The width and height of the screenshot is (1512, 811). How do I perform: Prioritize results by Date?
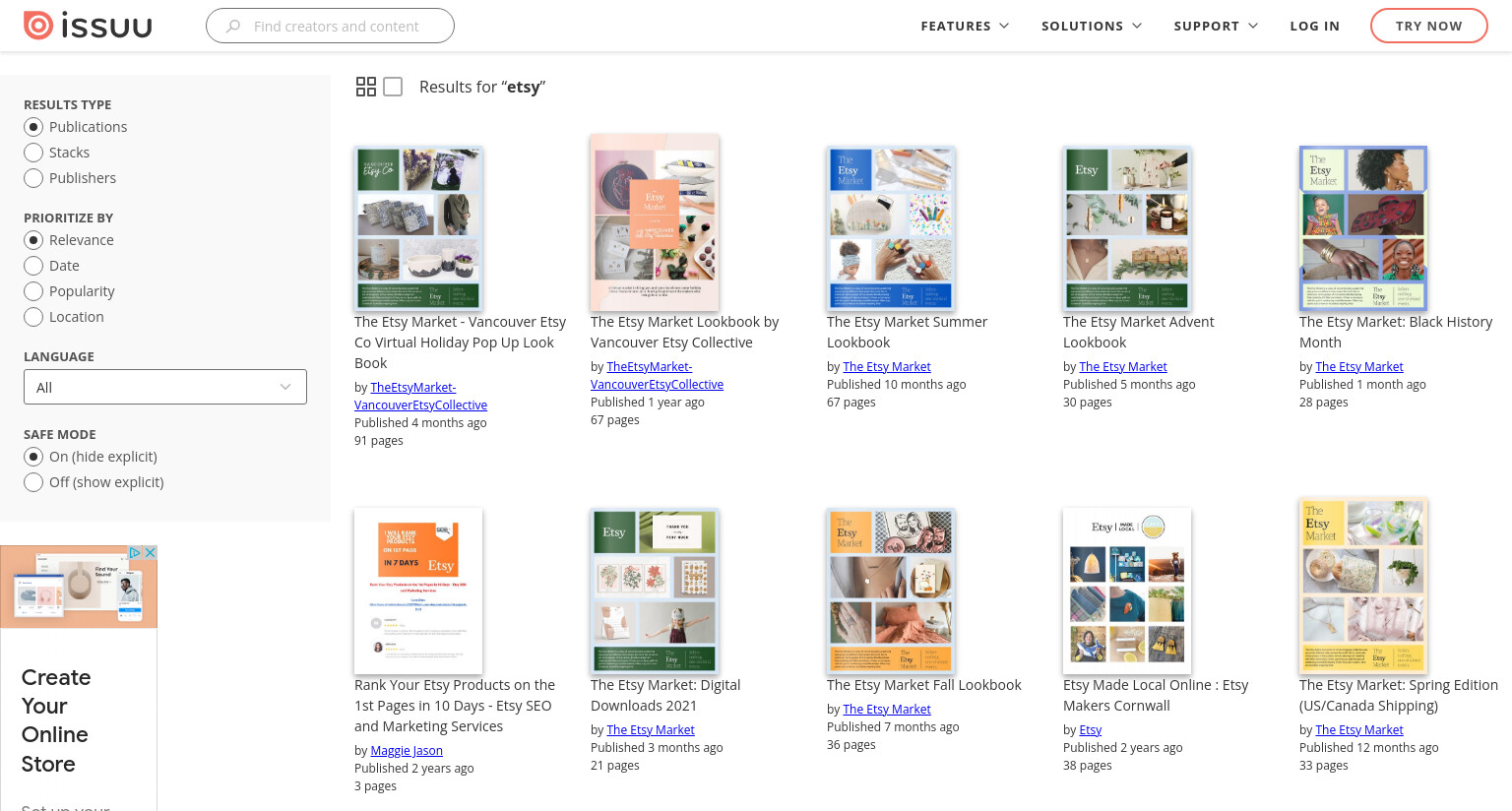coord(33,266)
